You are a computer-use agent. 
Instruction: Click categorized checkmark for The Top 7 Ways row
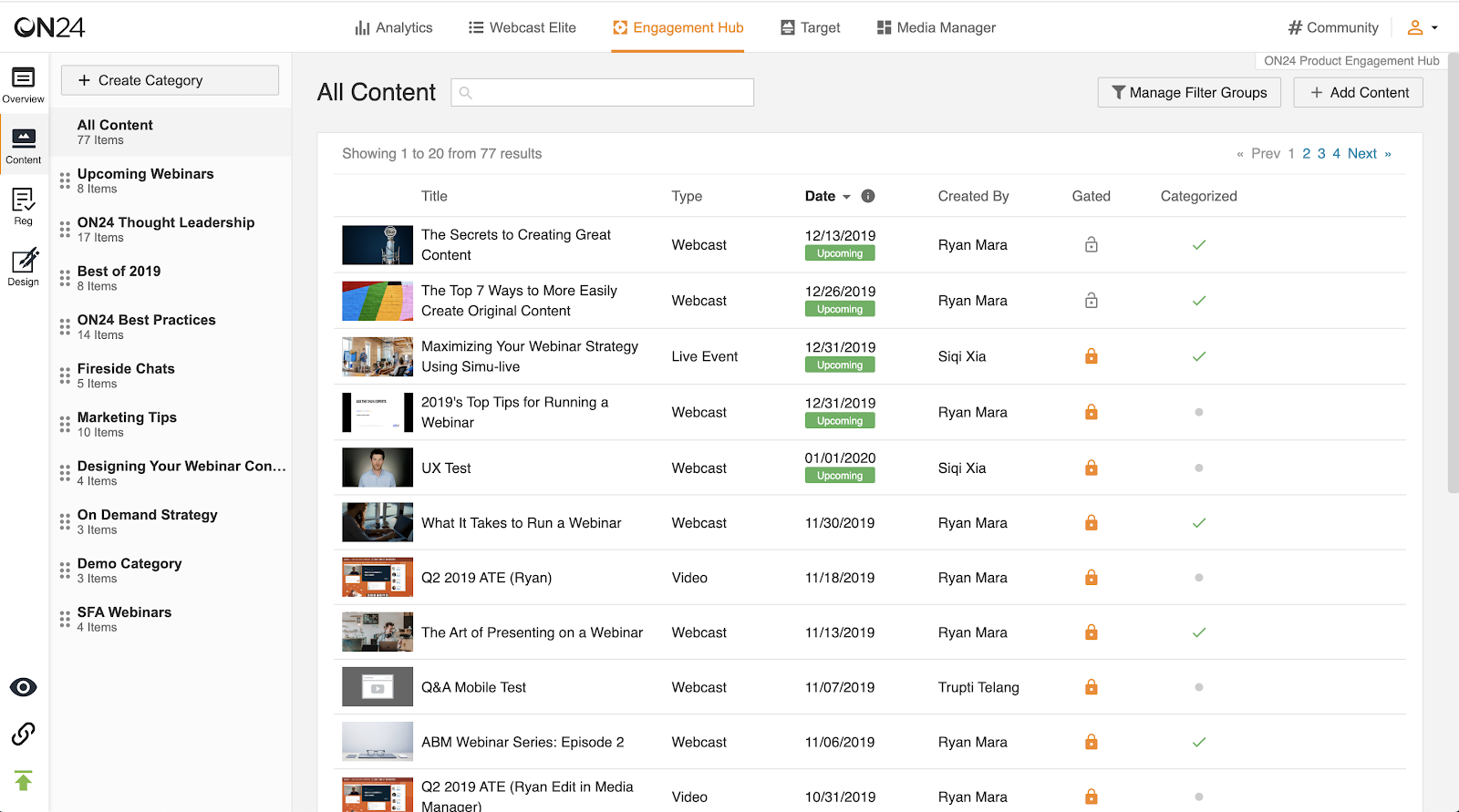1199,300
